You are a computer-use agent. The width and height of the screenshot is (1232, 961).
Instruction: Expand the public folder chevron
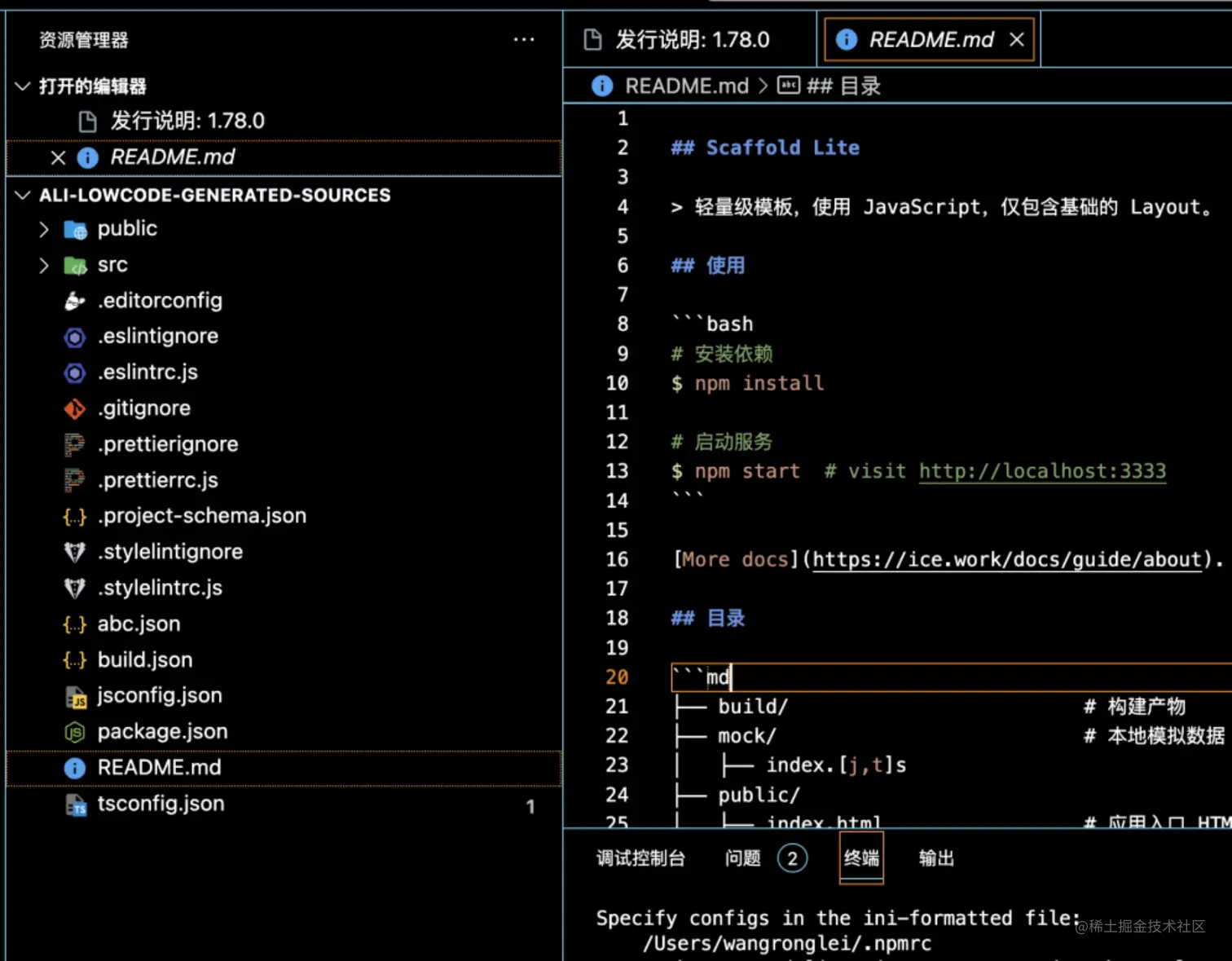[x=44, y=230]
